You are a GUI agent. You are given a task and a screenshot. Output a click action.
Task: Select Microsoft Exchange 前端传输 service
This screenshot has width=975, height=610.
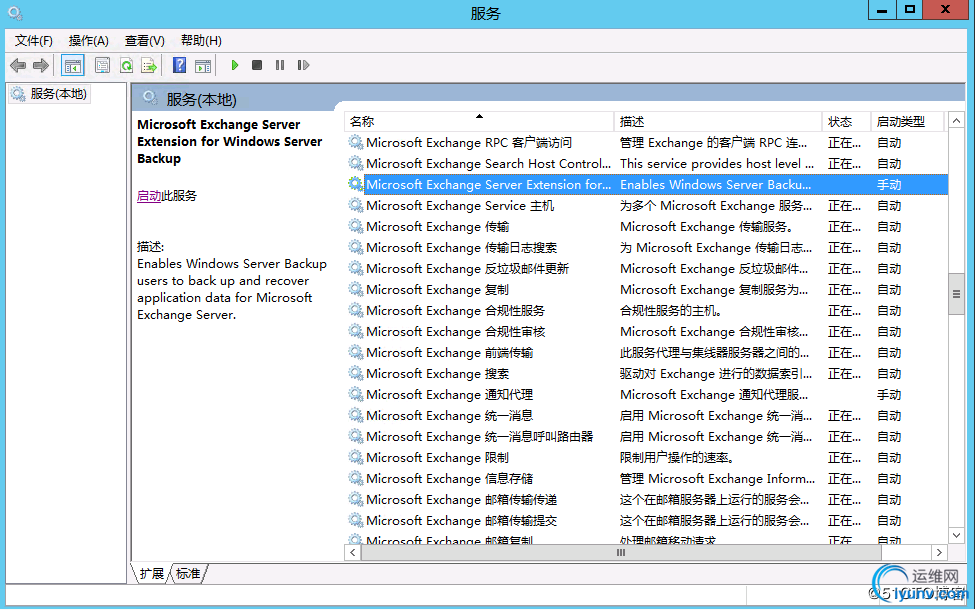[646, 353]
